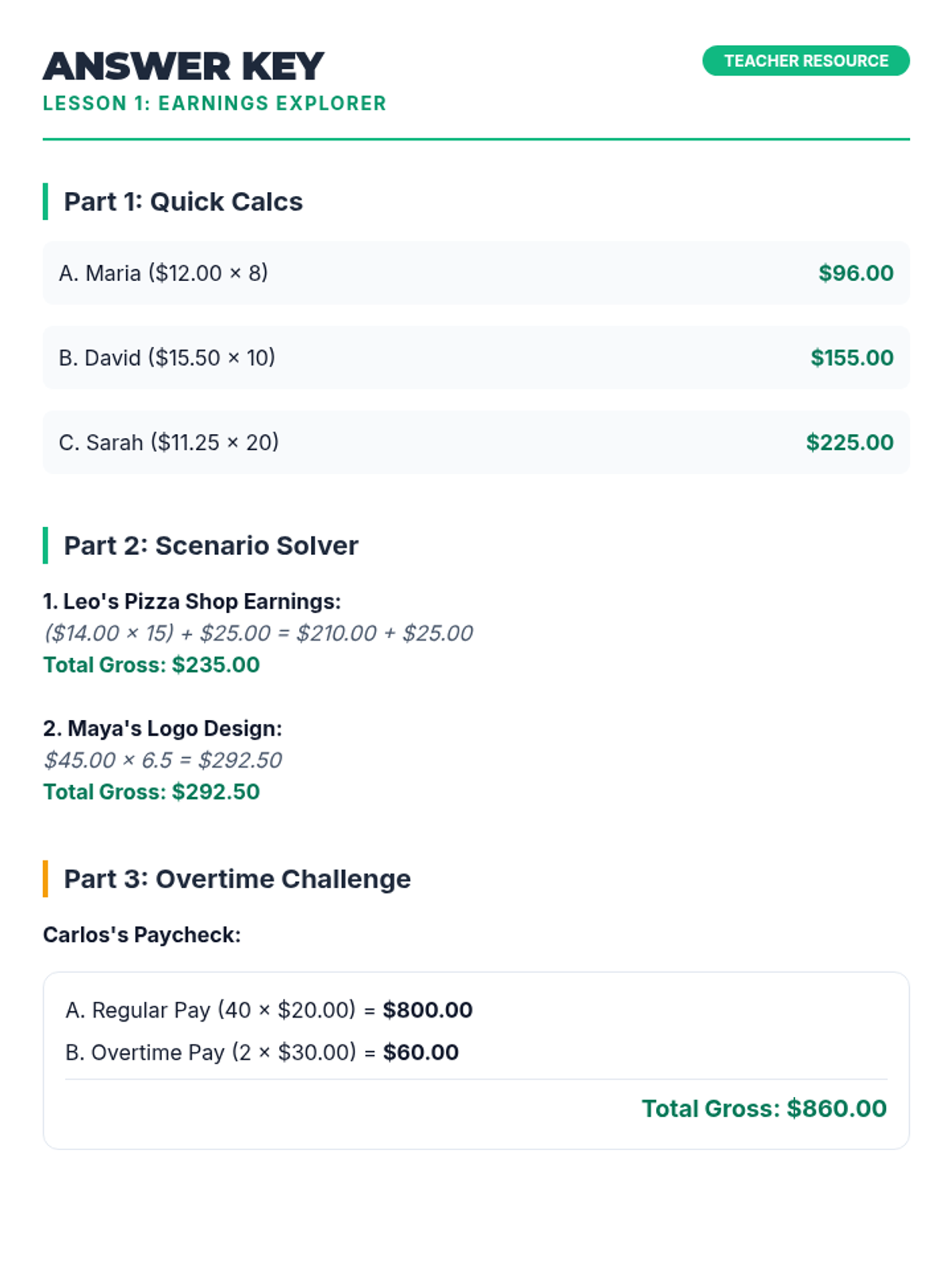Click the Part 3: Overtime Challenge heading
Viewport: 952px width, 1270px height.
pyautogui.click(x=236, y=879)
